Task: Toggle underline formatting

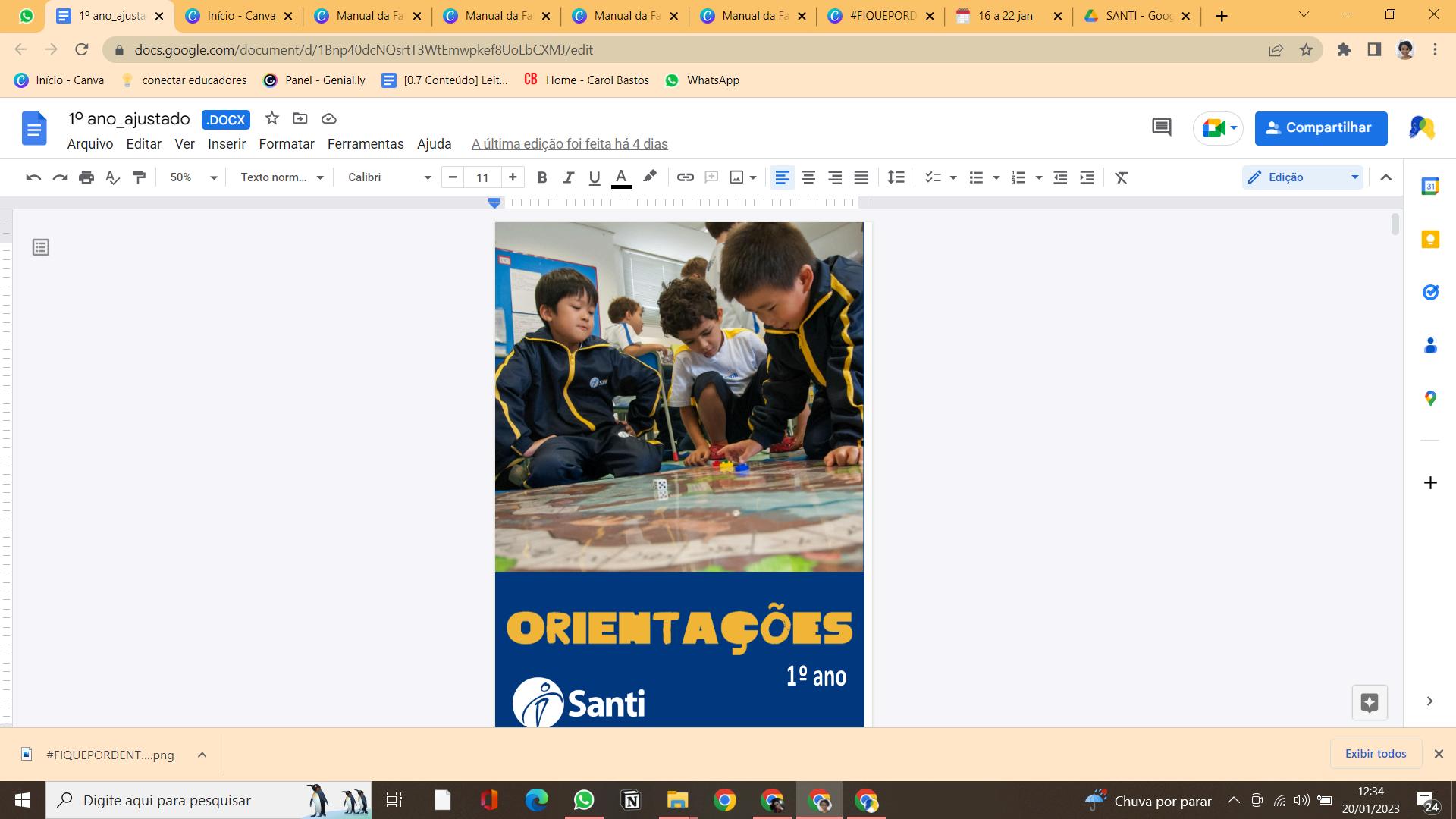Action: pos(595,177)
